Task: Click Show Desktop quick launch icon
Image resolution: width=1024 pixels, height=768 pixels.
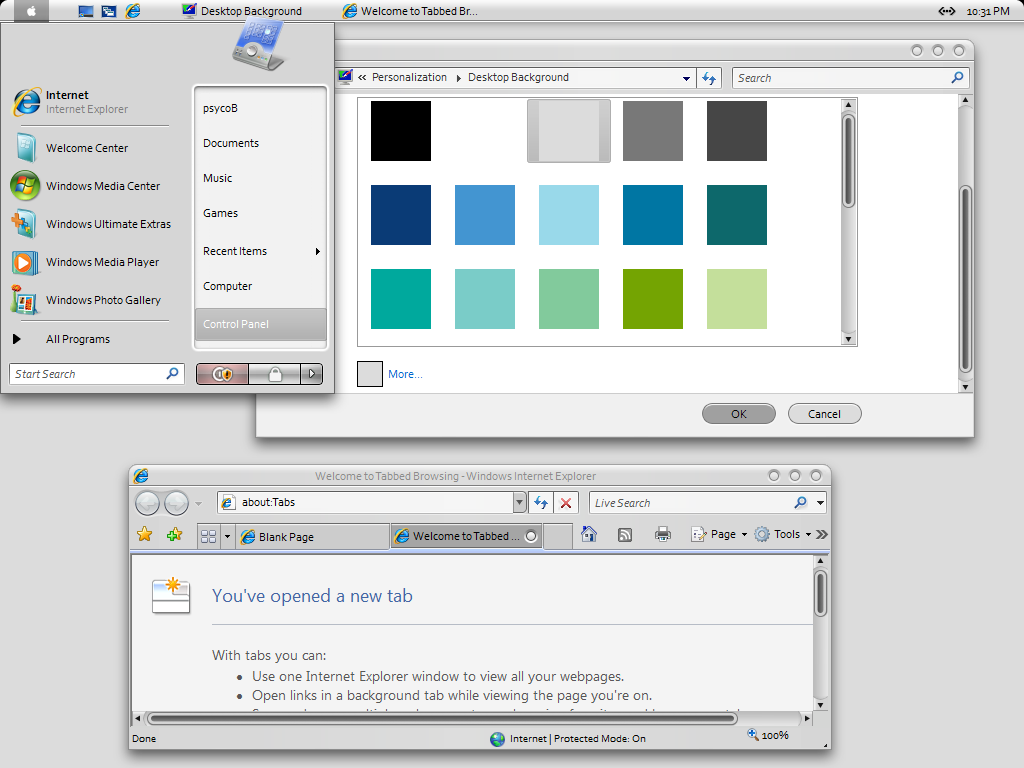Action: click(86, 11)
